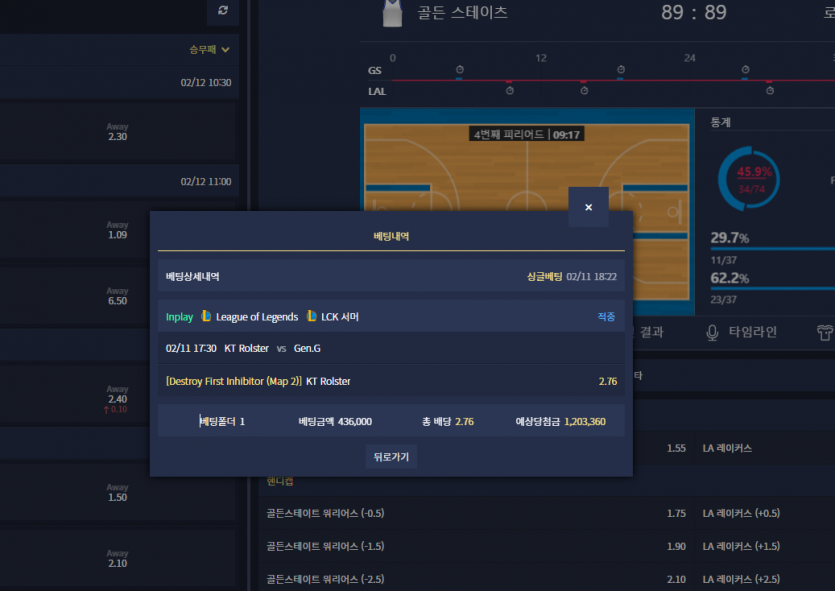This screenshot has width=835, height=591.
Task: Click the refresh icon above the odds list
Action: 223,10
